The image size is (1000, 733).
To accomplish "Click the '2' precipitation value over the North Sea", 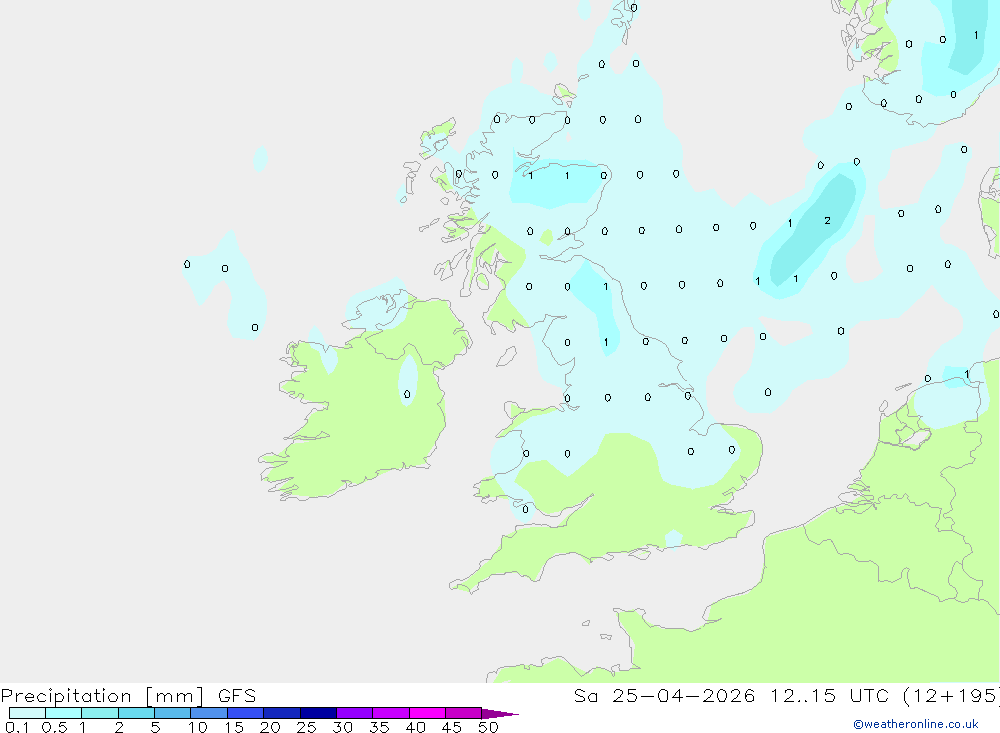I will 827,221.
